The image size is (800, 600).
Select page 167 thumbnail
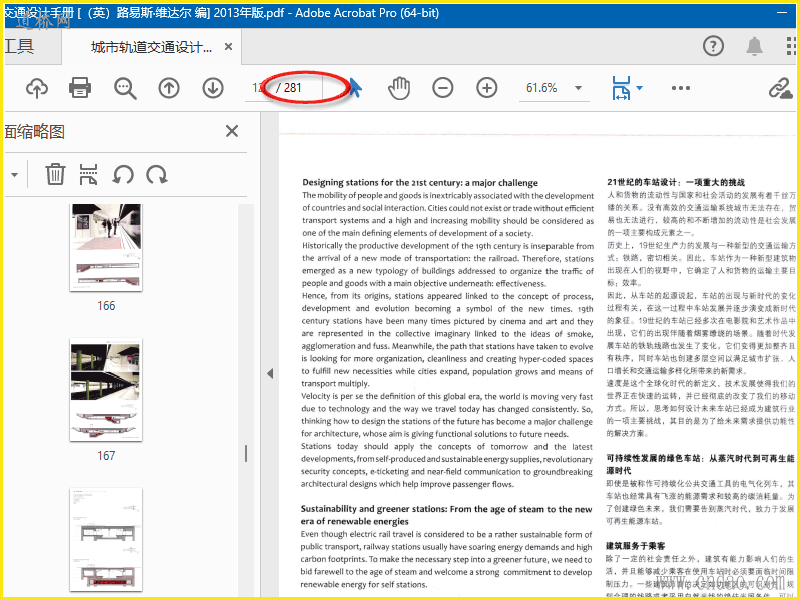(x=106, y=390)
